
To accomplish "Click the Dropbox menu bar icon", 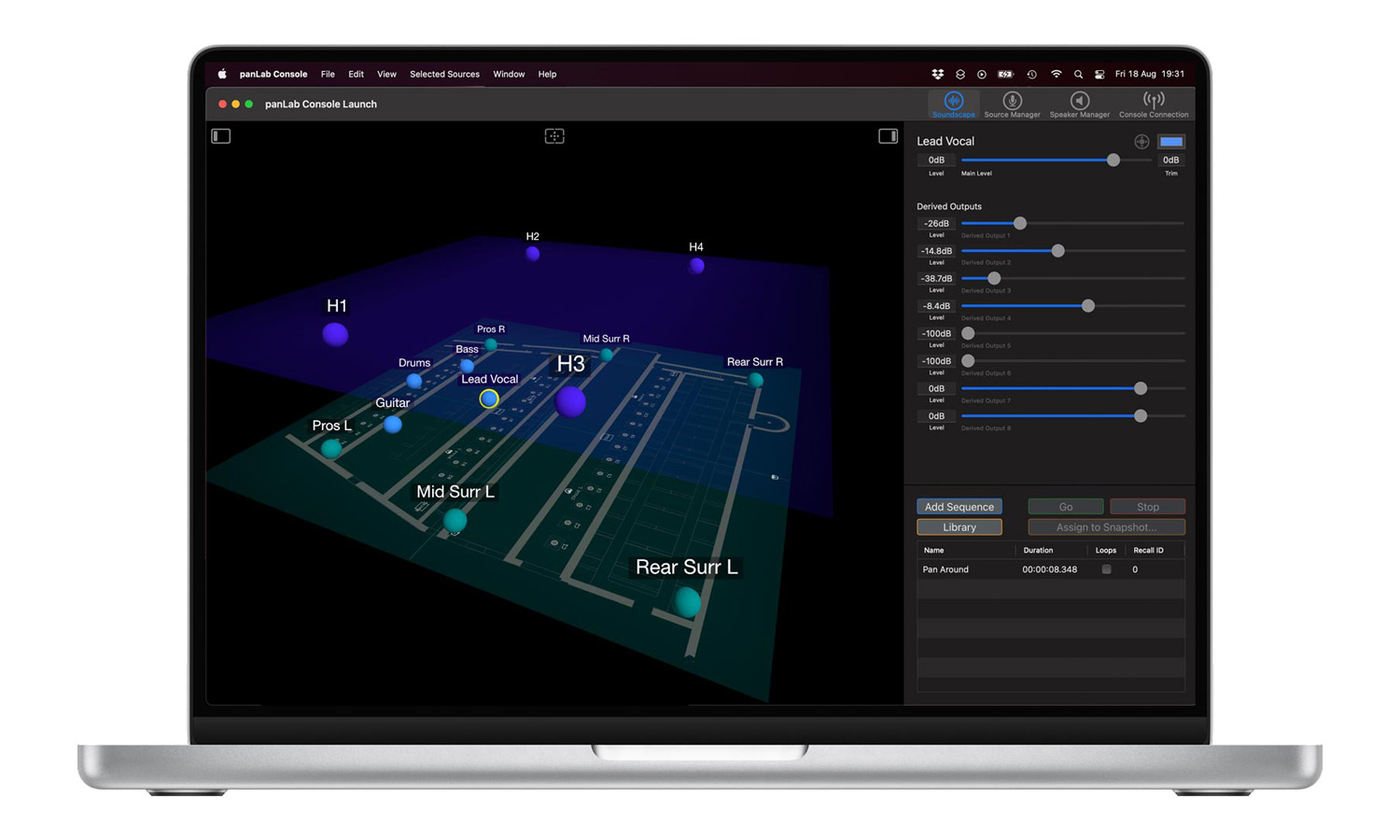I will [x=937, y=74].
